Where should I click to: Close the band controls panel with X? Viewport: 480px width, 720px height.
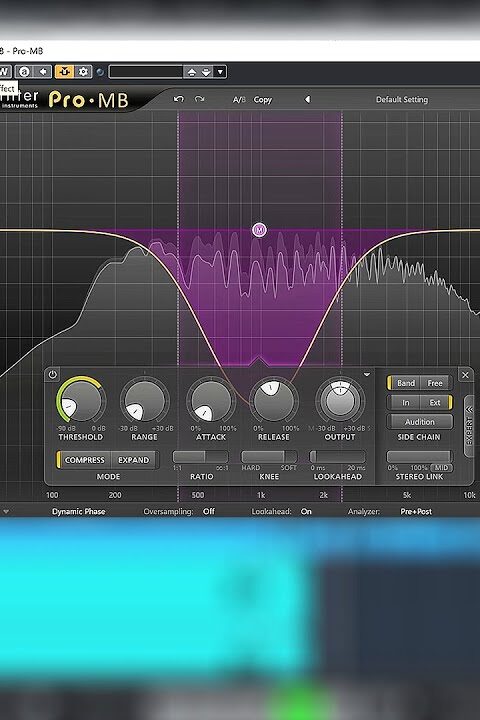click(x=465, y=375)
